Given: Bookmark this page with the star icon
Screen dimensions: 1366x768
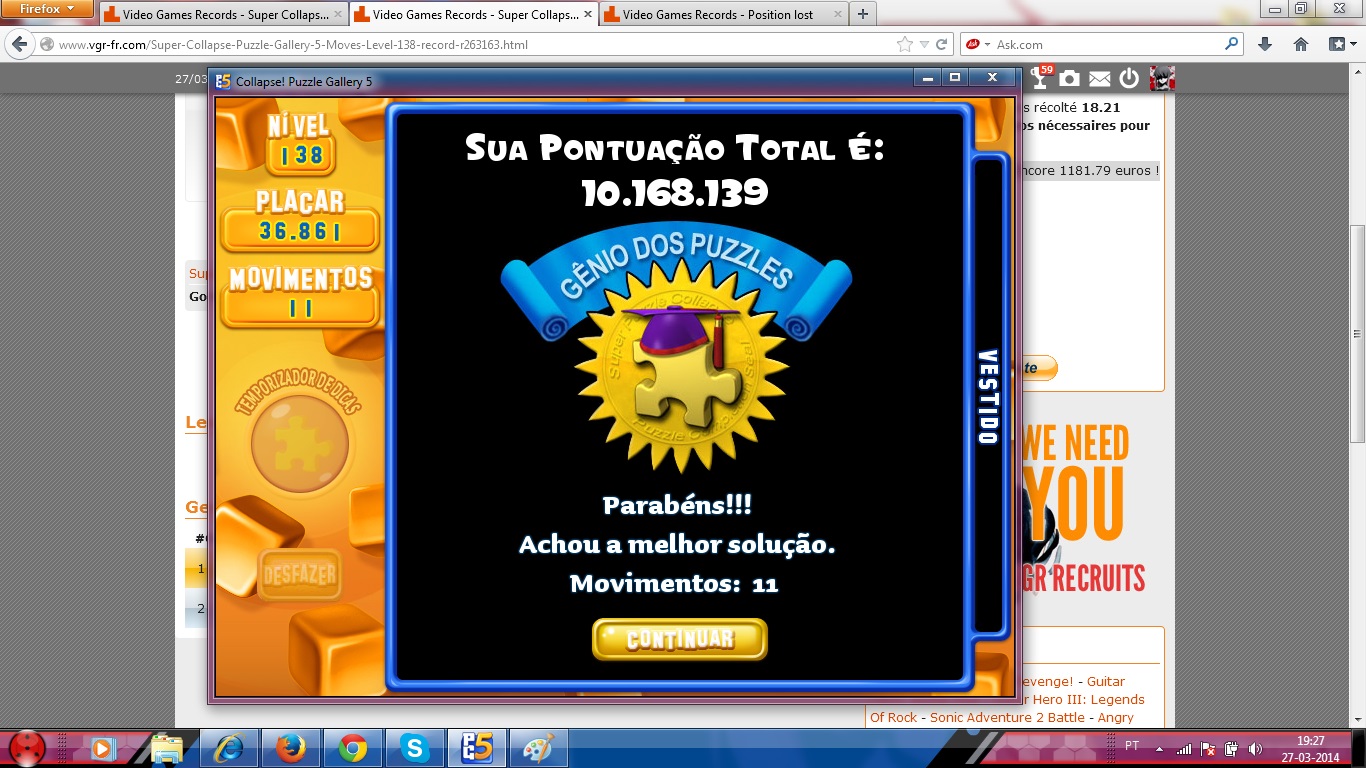Looking at the screenshot, I should (905, 44).
